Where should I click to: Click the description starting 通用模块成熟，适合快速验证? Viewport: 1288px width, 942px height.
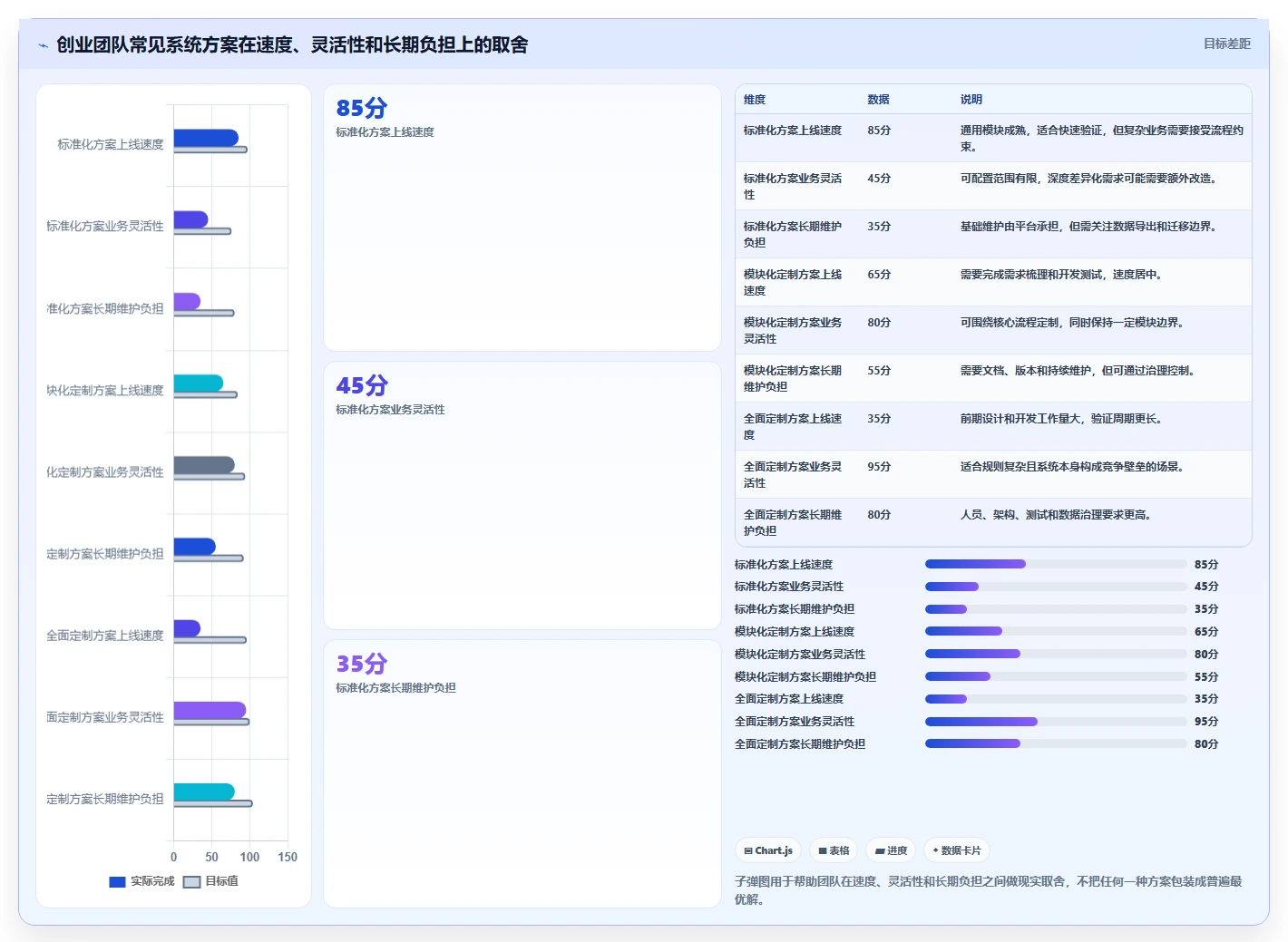(1102, 139)
